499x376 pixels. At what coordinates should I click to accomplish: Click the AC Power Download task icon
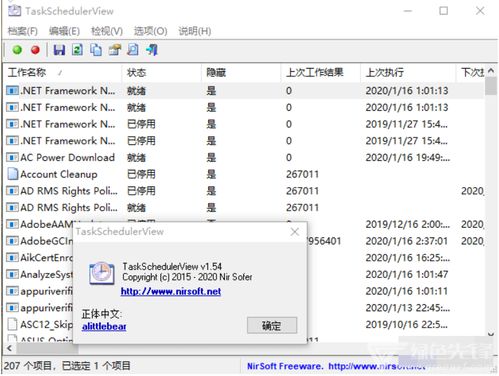point(12,157)
